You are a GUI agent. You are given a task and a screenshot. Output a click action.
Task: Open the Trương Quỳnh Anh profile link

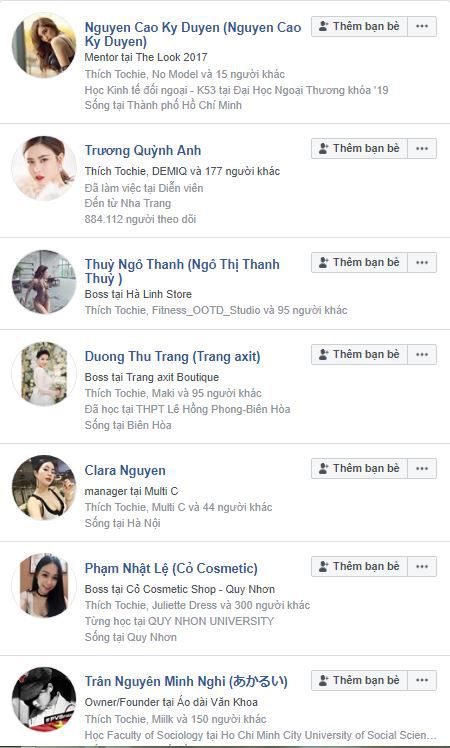(x=143, y=151)
